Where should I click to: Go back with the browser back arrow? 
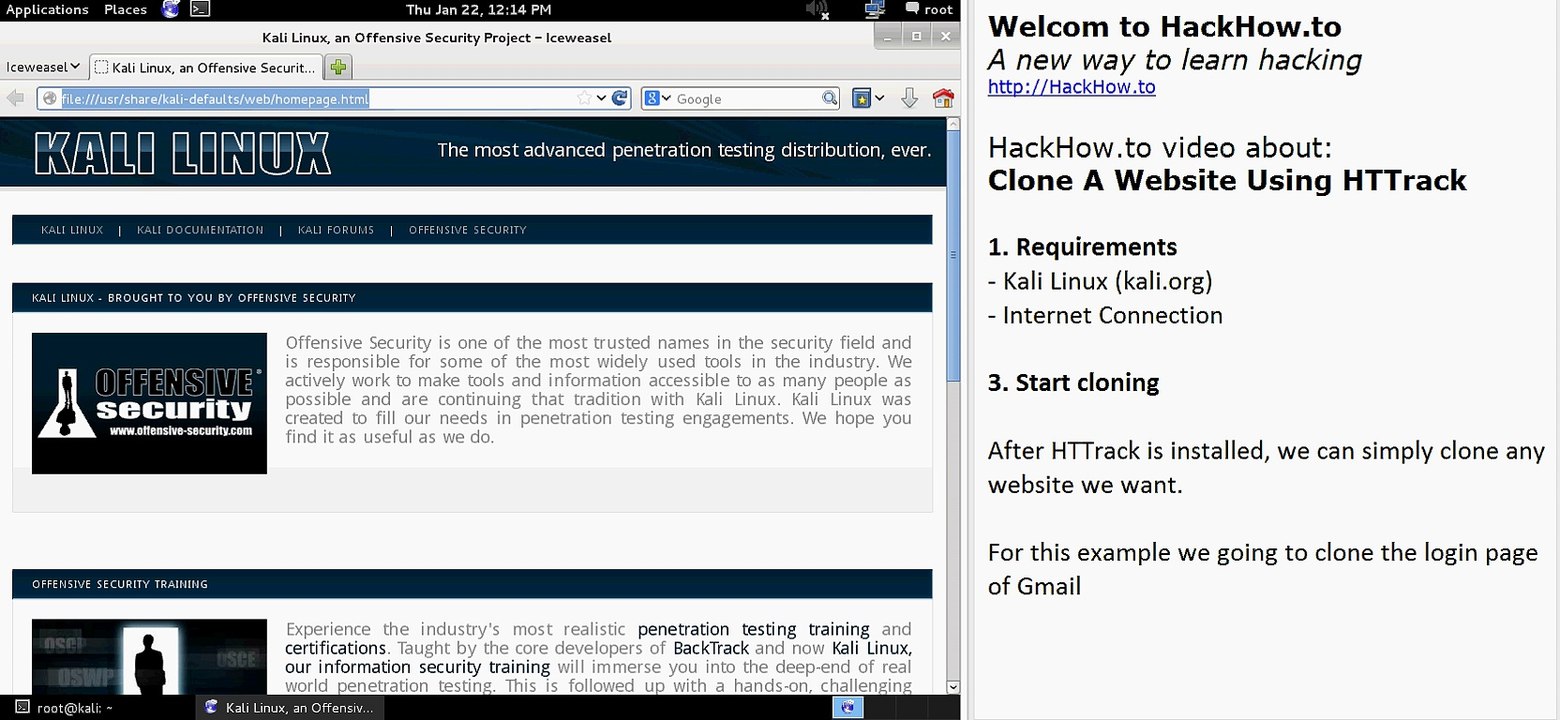pos(14,98)
